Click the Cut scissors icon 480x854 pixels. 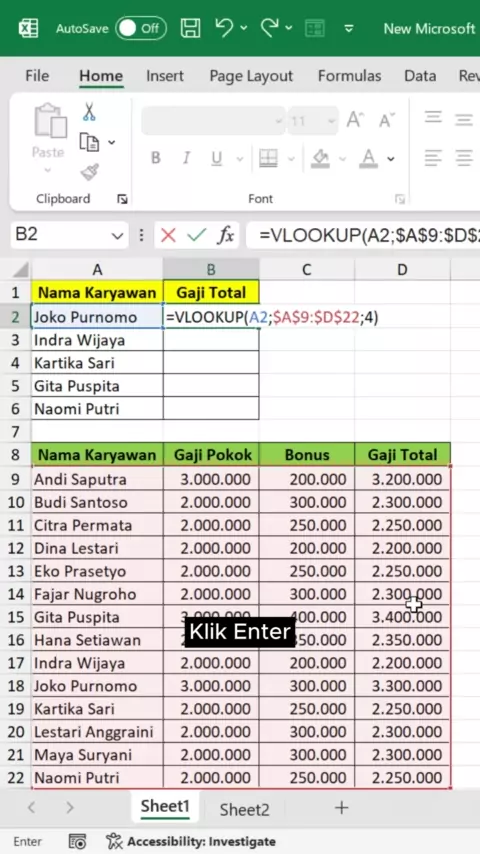click(x=89, y=112)
